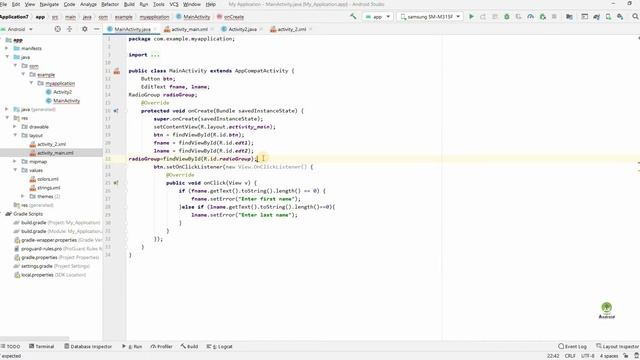The width and height of the screenshot is (640, 360).
Task: Click the Make Project hammer icon
Action: 353,17
